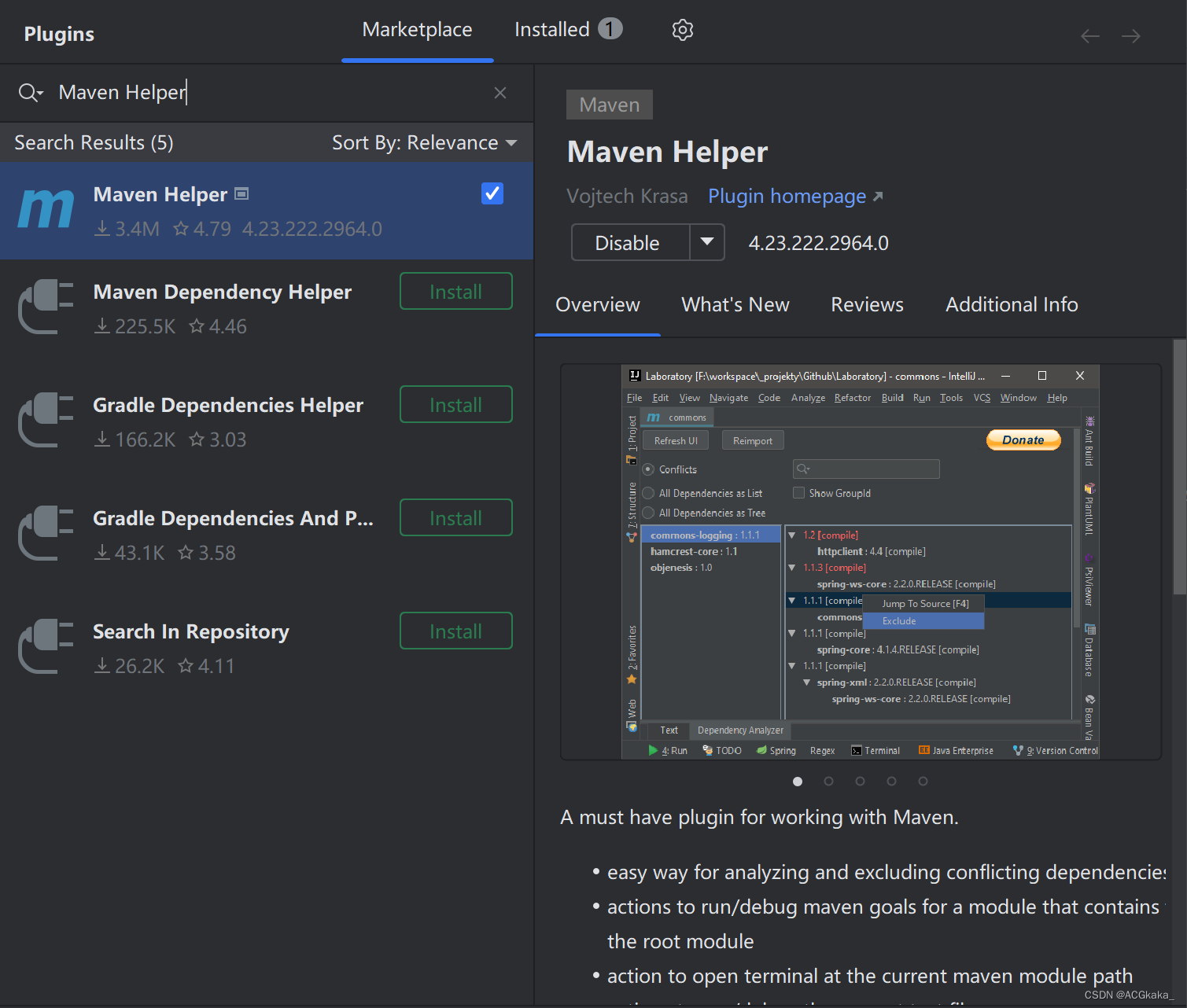This screenshot has height=1008, width=1187.
Task: Click the Gradle Dependencies Helper plug icon
Action: [46, 420]
